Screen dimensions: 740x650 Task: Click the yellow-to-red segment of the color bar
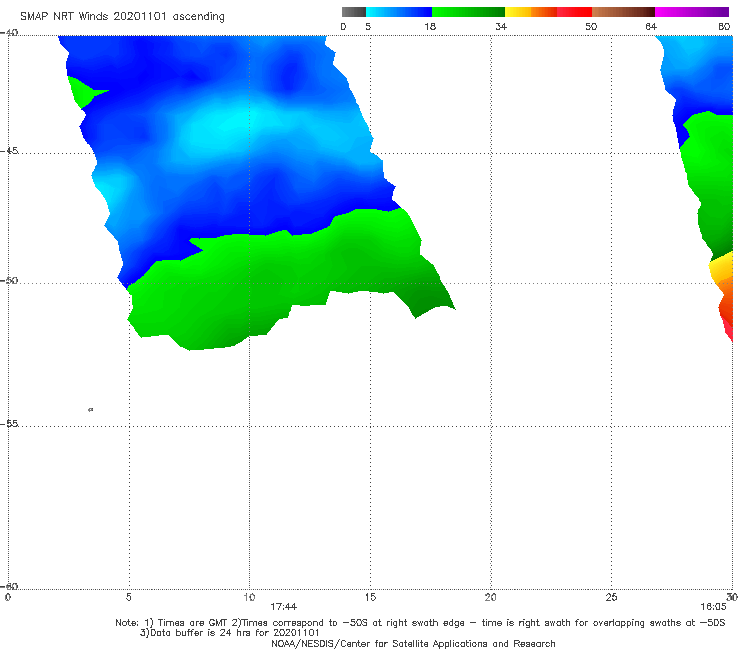click(x=548, y=12)
